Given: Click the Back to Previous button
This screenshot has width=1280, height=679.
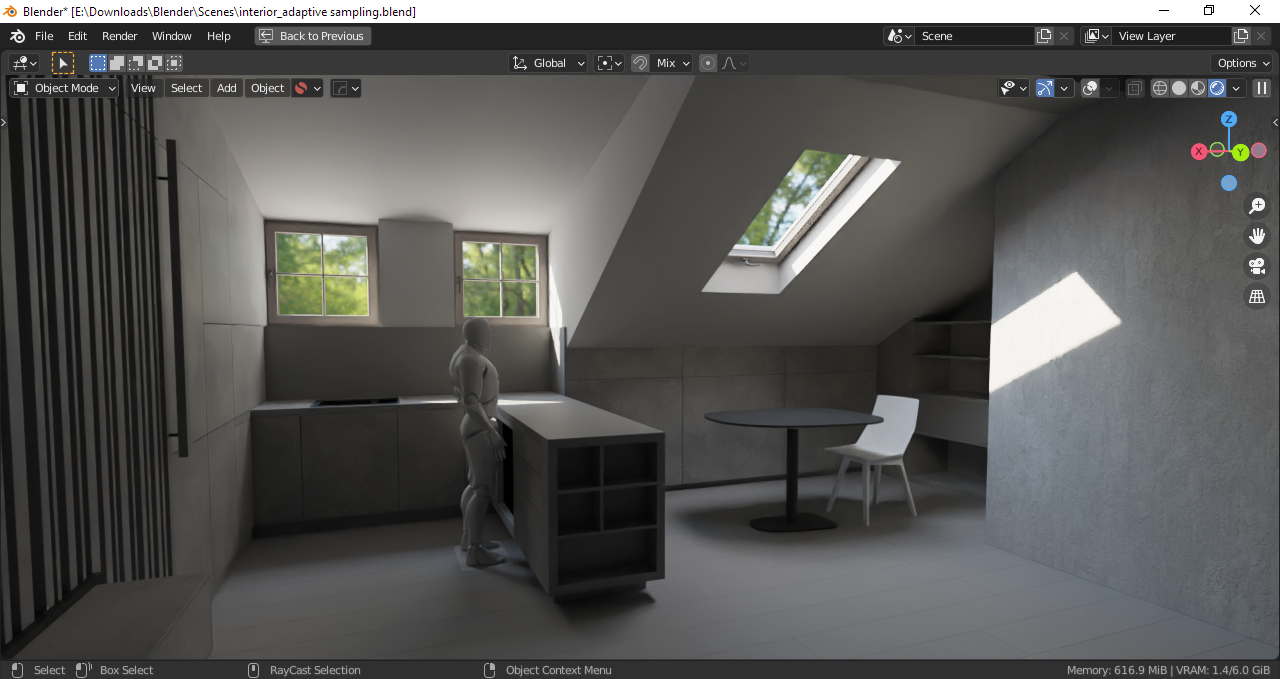Looking at the screenshot, I should click(313, 36).
